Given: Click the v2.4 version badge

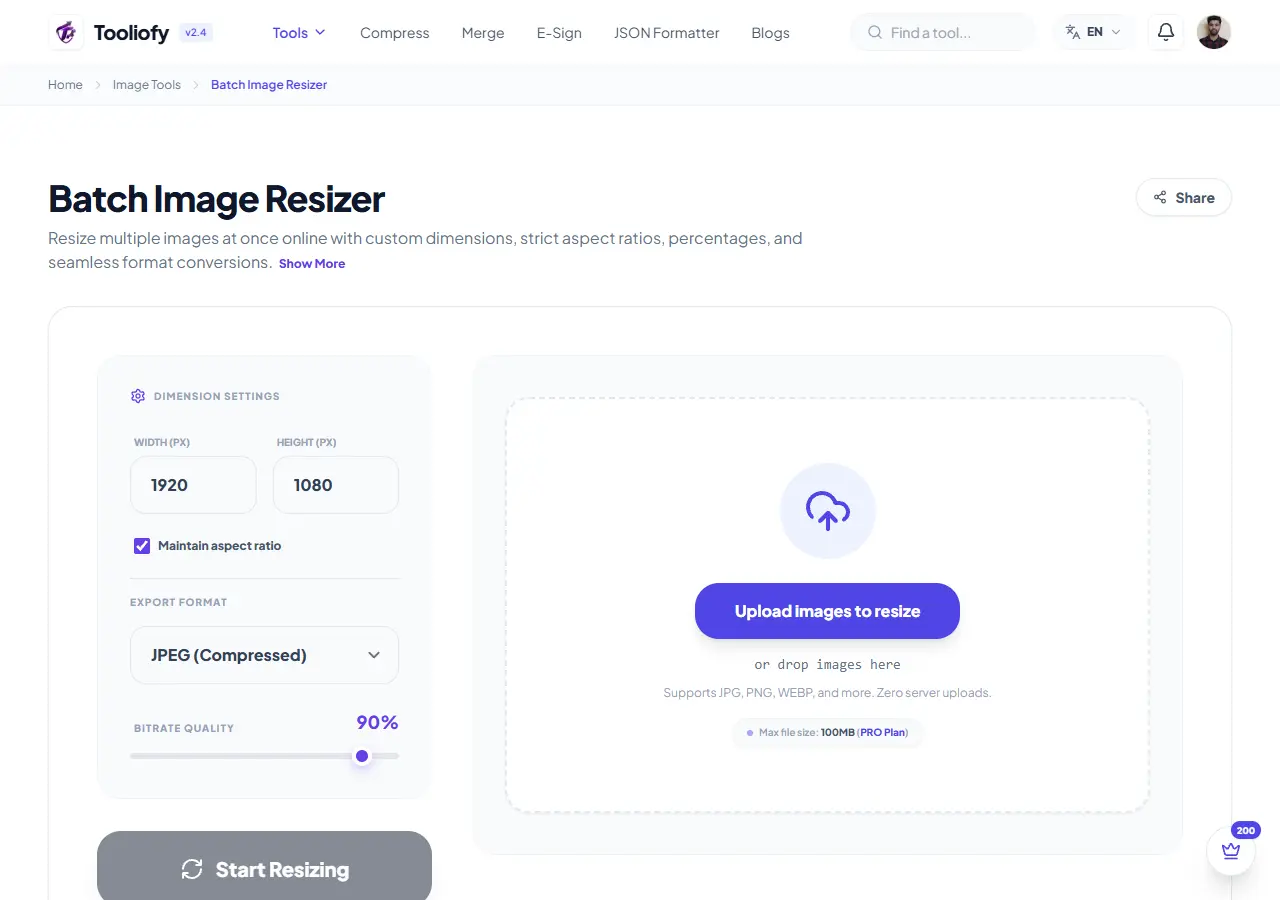Looking at the screenshot, I should pos(196,32).
